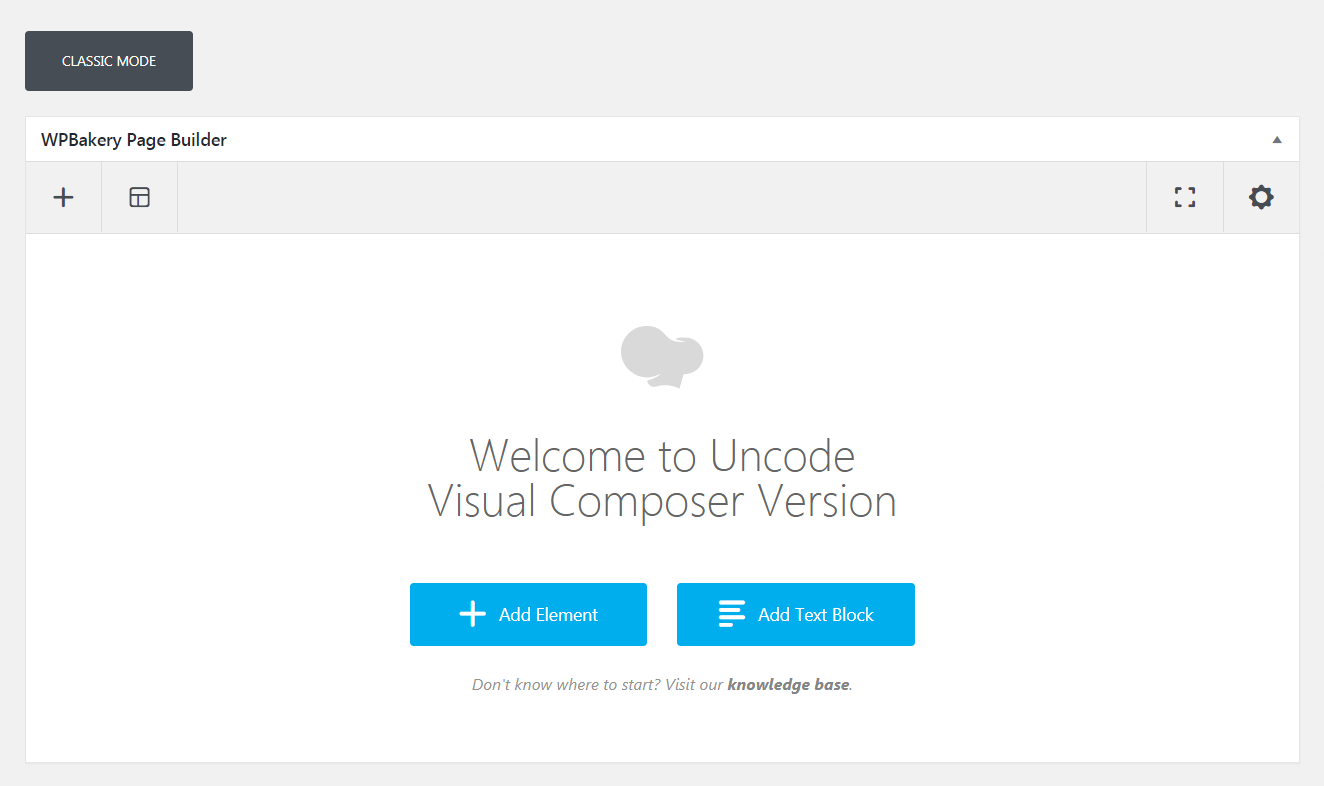
Task: Click the WPBakery Page Builder title bar
Action: click(133, 139)
